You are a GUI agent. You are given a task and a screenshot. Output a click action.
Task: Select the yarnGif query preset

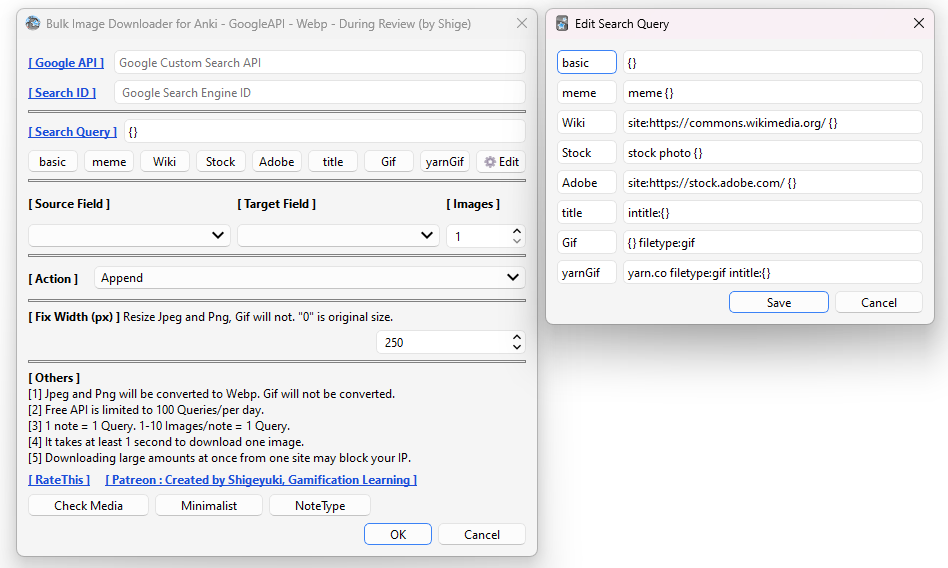click(x=444, y=162)
